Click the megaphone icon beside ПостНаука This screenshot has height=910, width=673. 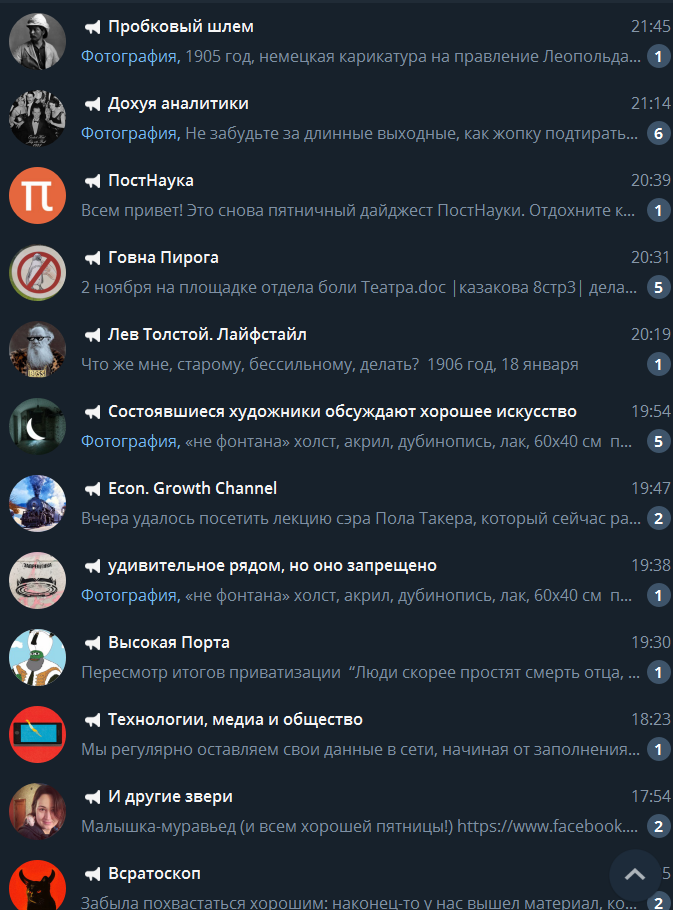pyautogui.click(x=92, y=181)
